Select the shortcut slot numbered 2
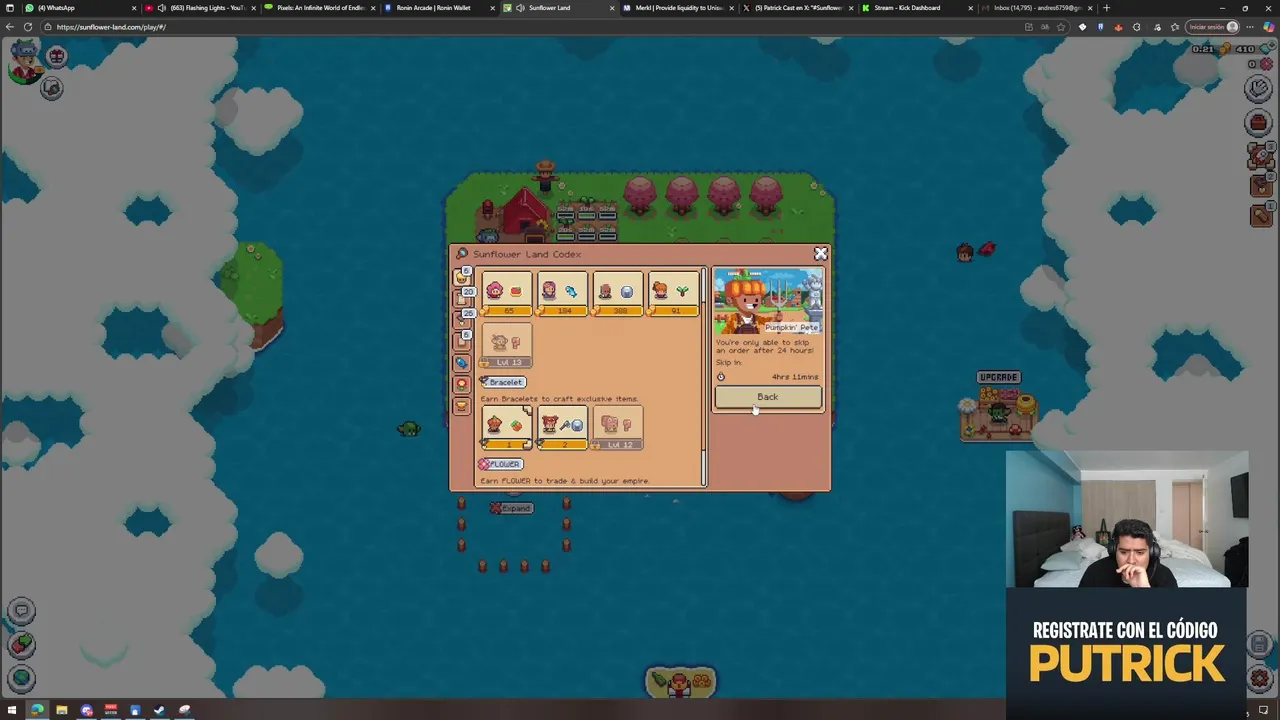The width and height of the screenshot is (1280, 720). pyautogui.click(x=1260, y=185)
